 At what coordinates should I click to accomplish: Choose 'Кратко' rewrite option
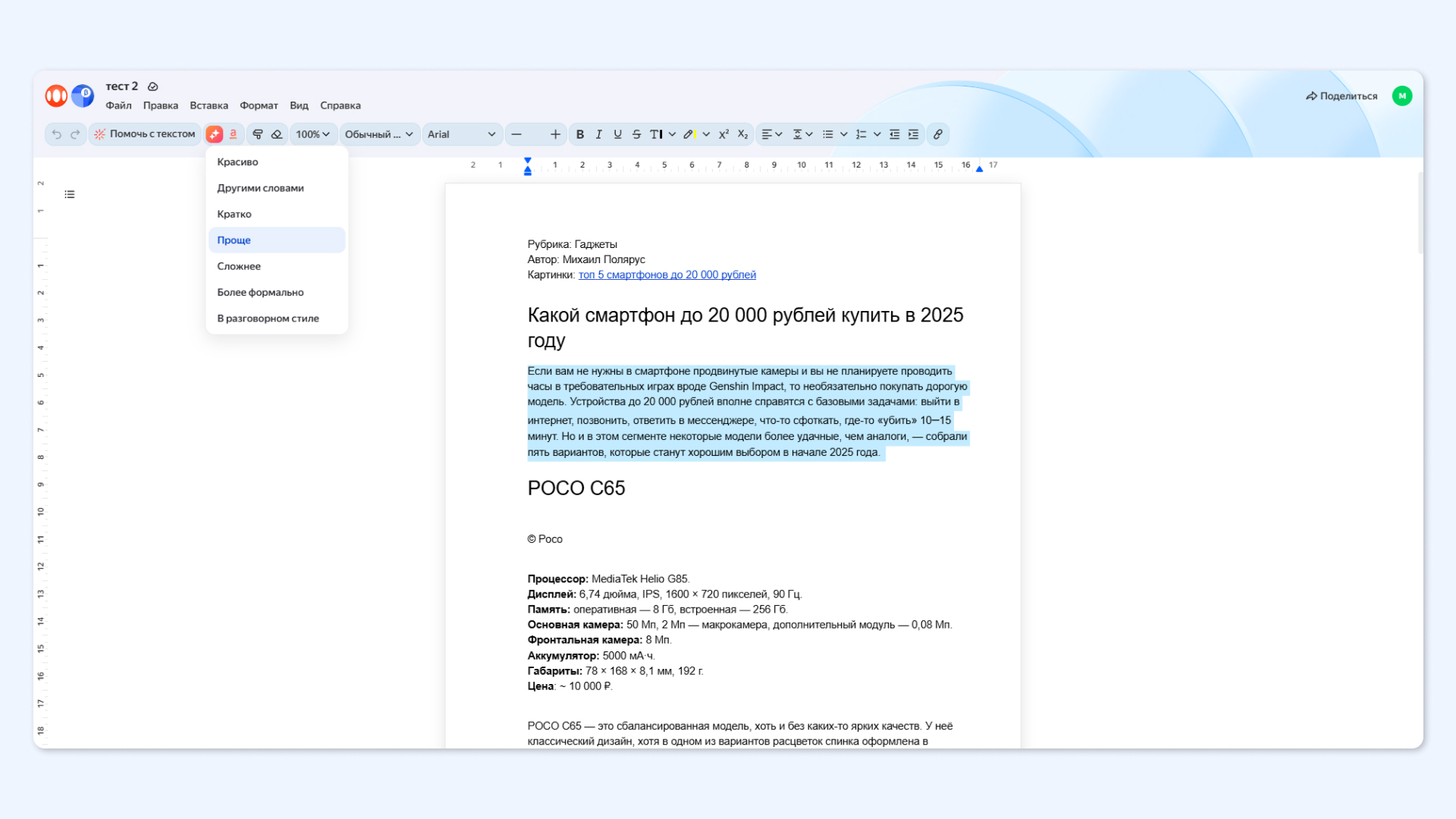(277, 214)
